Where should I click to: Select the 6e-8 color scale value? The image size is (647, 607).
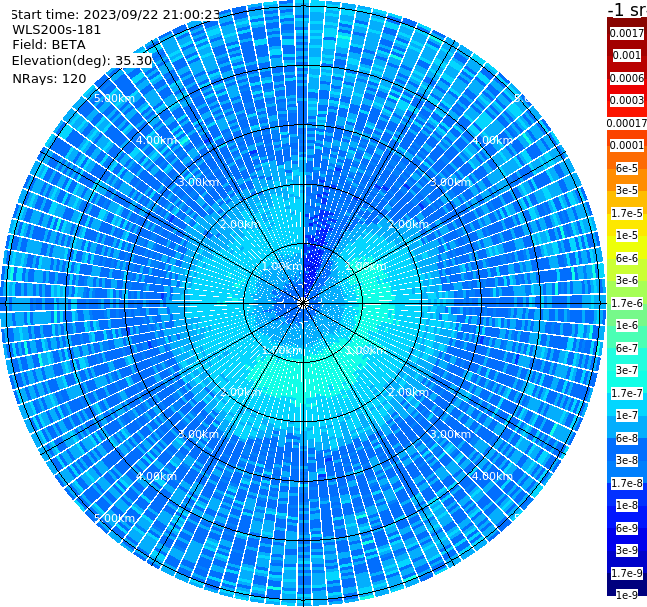click(627, 438)
